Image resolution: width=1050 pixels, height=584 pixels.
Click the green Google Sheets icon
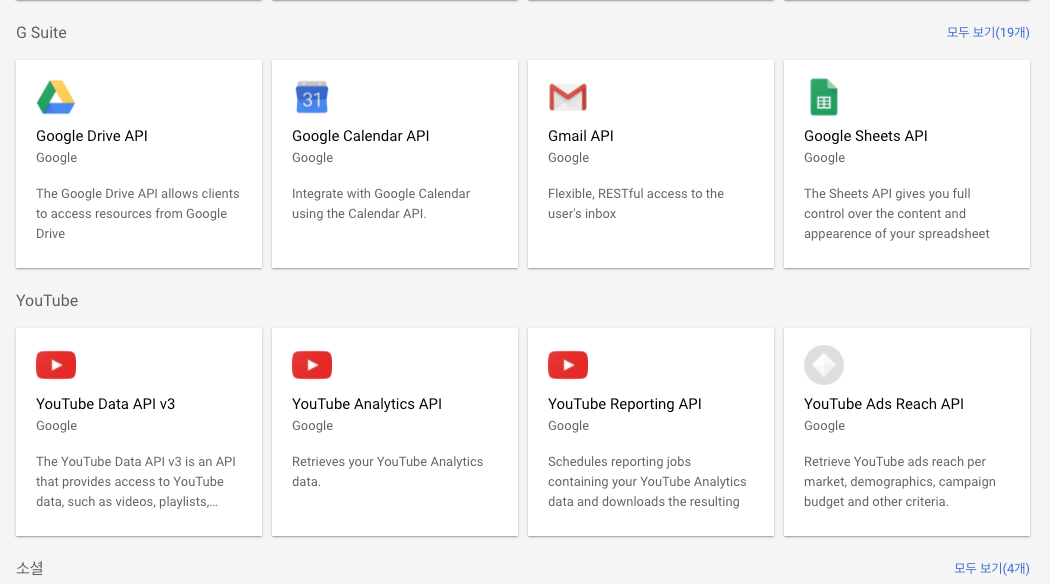pyautogui.click(x=824, y=97)
